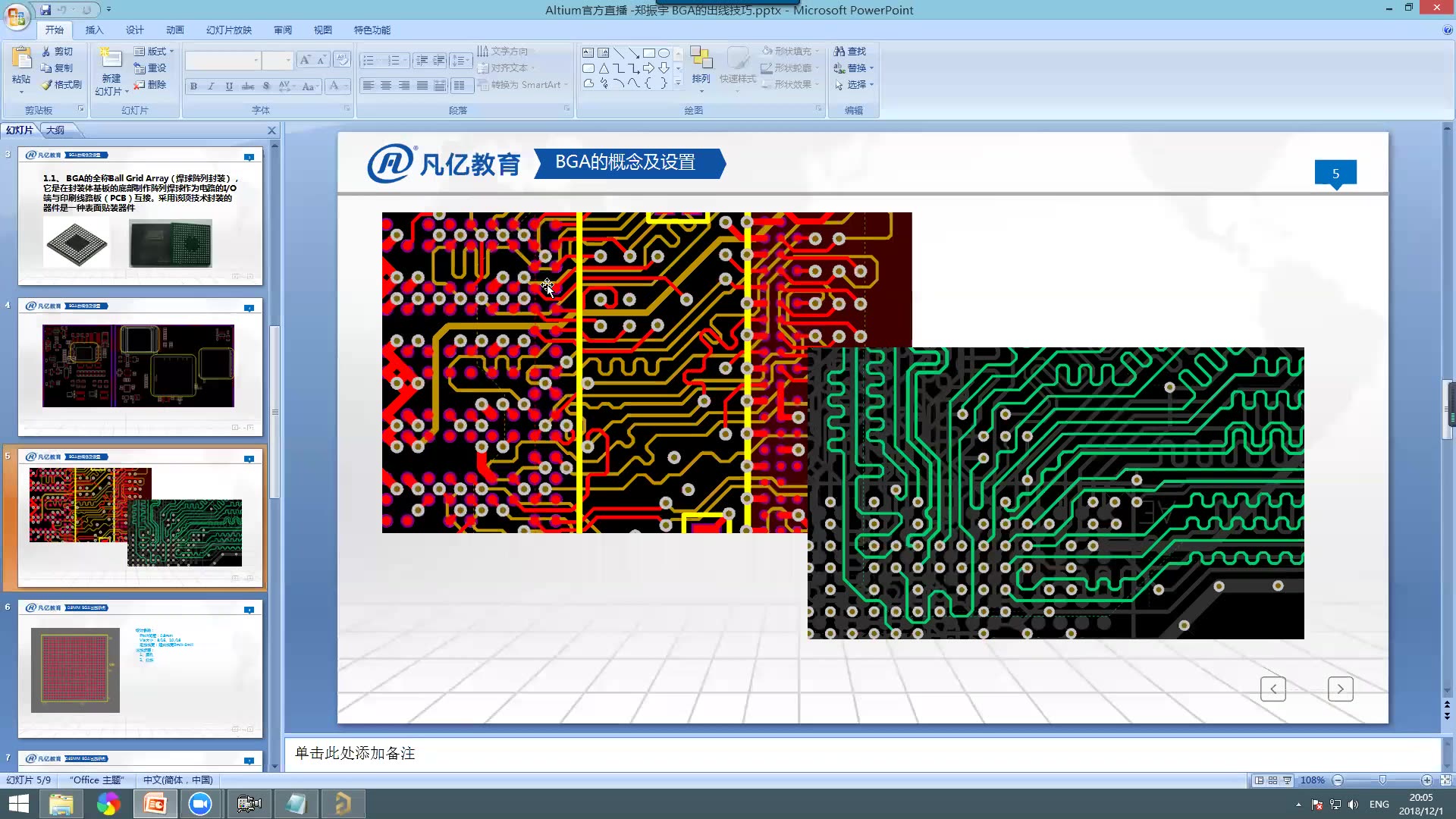Select slide 4 thumbnail
Screen dimensions: 1456x819
[140, 367]
